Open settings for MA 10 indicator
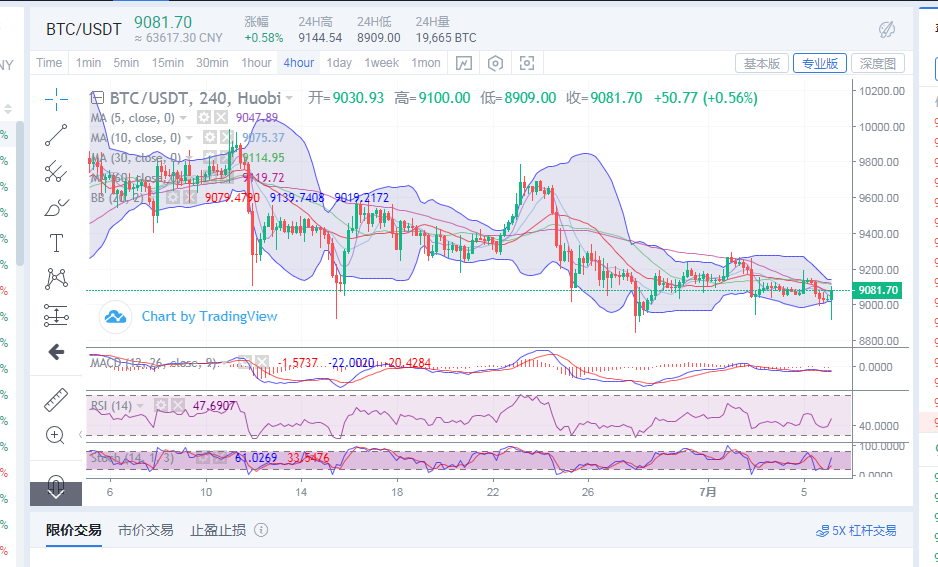The image size is (938, 567). click(209, 138)
